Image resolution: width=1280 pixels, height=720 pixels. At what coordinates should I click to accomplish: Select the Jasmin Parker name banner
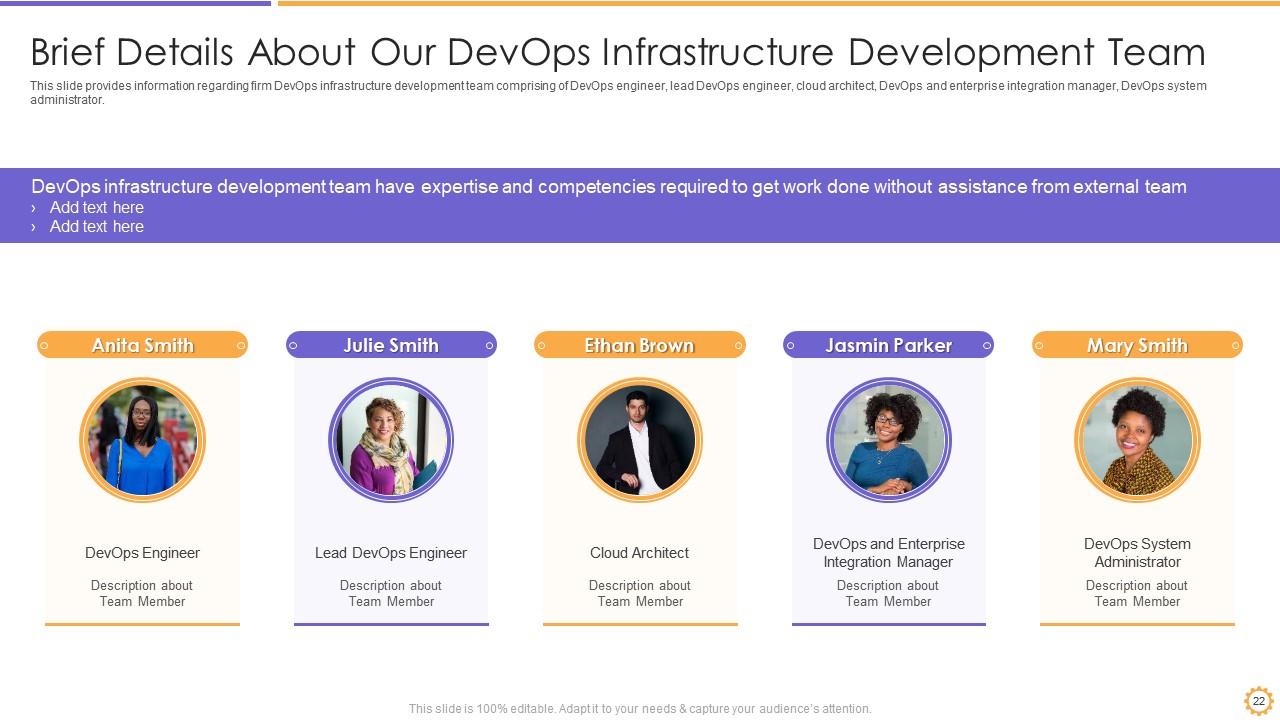(888, 345)
